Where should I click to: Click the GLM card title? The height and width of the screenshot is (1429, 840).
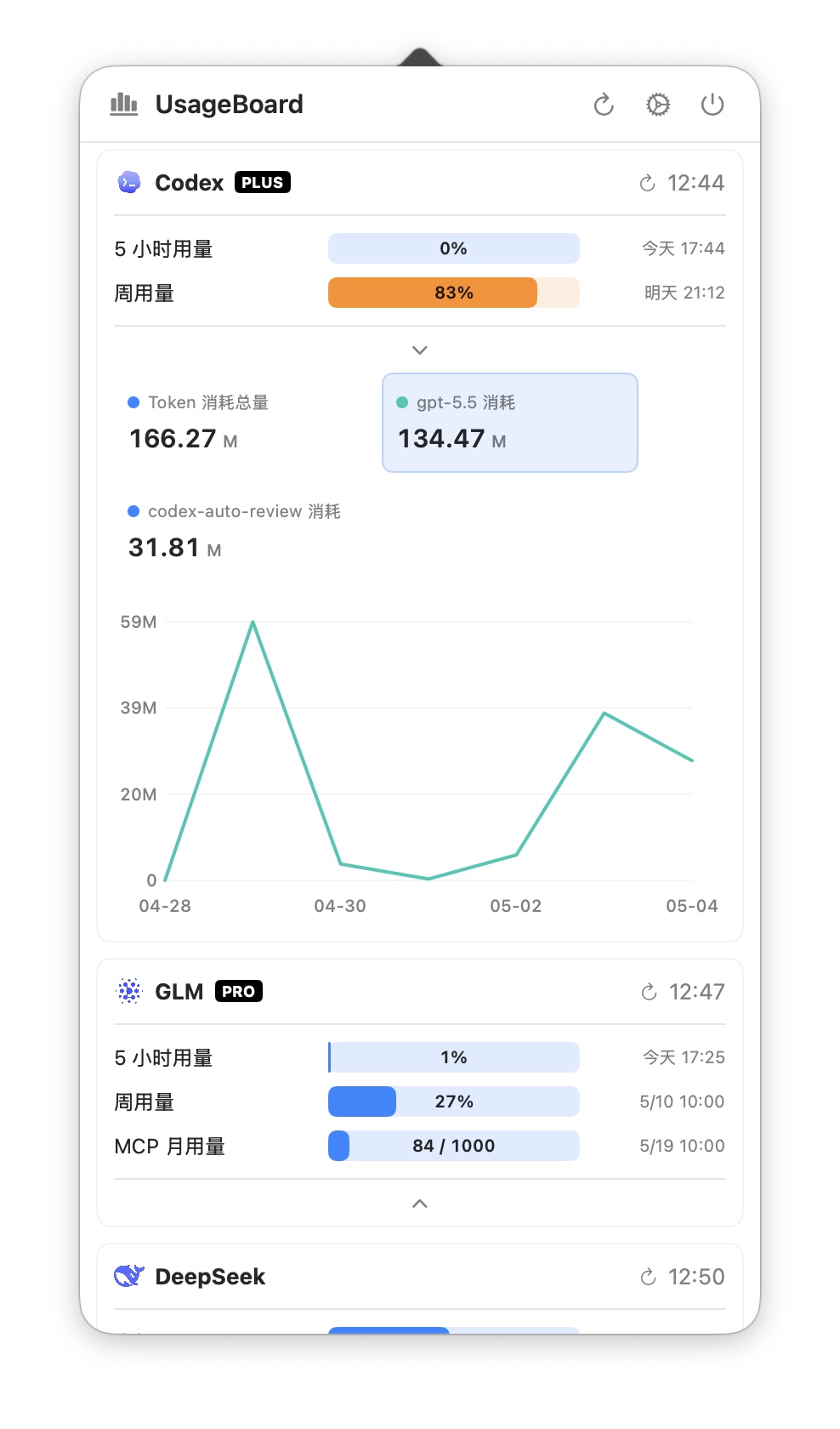click(179, 992)
